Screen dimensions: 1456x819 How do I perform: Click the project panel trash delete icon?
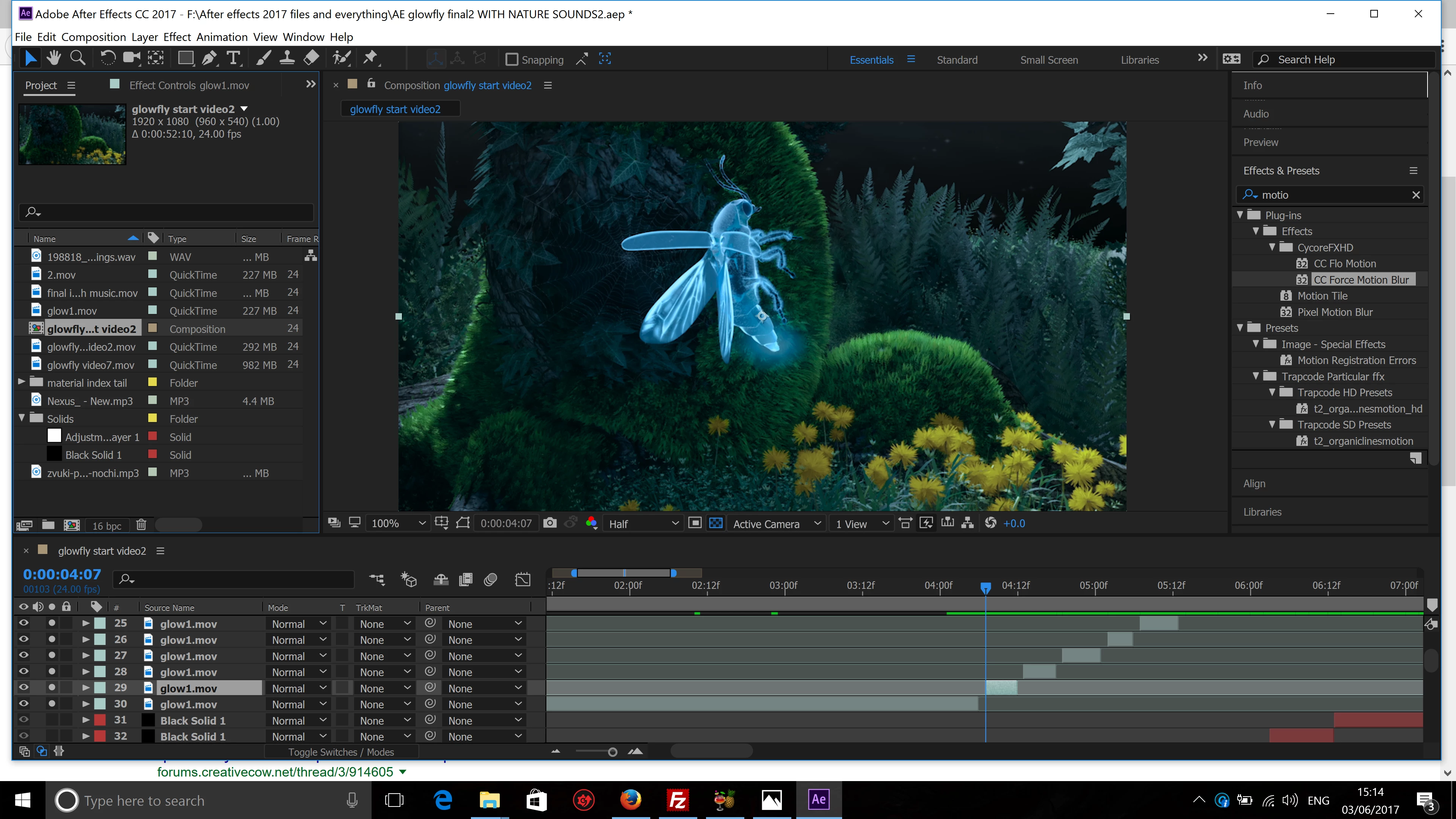point(141,525)
